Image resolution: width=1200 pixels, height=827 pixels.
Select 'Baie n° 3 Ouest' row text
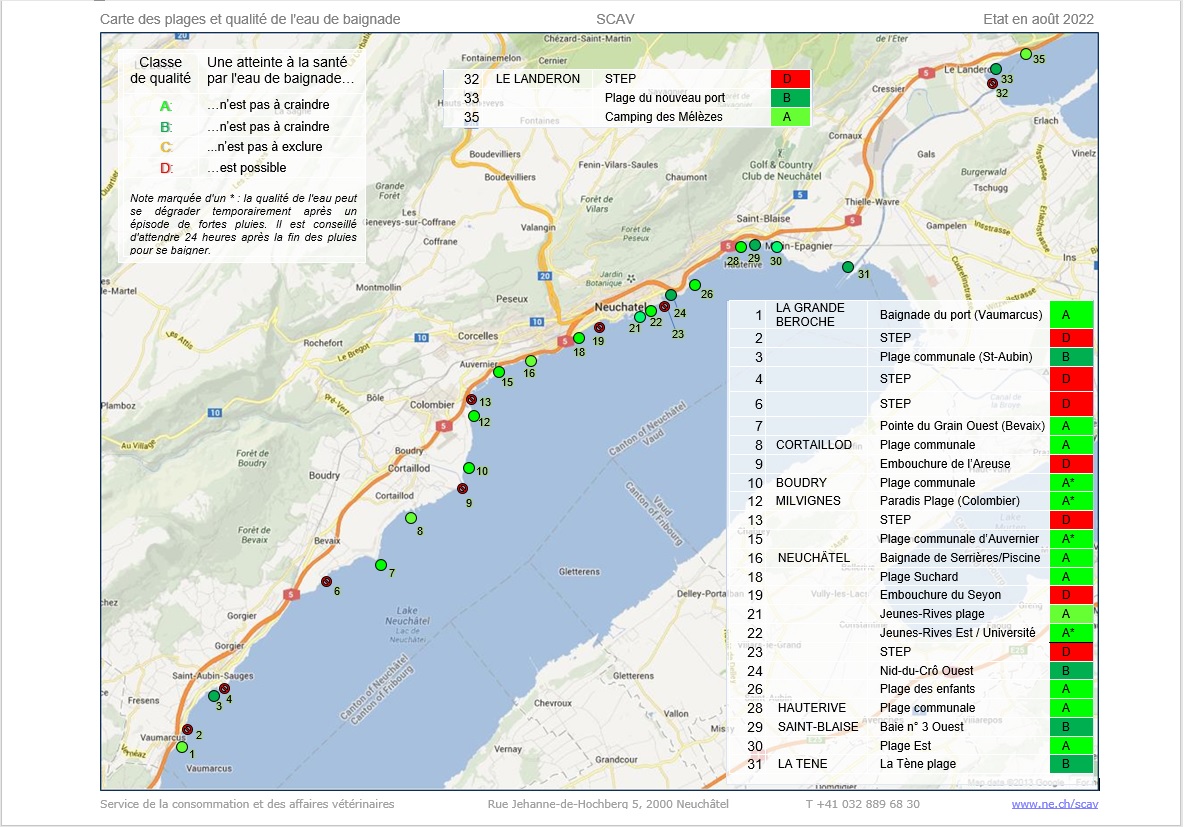pyautogui.click(x=922, y=727)
